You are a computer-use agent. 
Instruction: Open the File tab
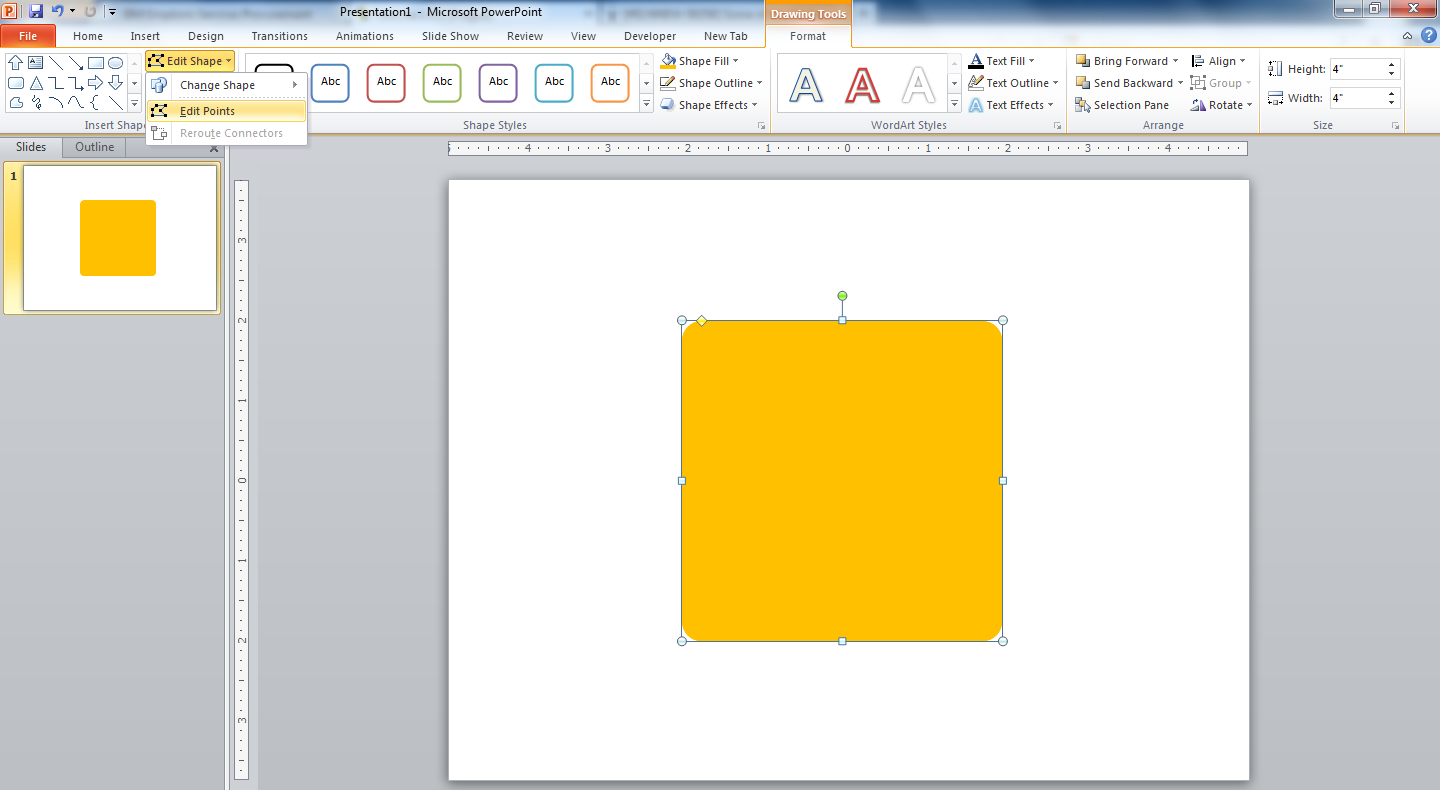28,36
